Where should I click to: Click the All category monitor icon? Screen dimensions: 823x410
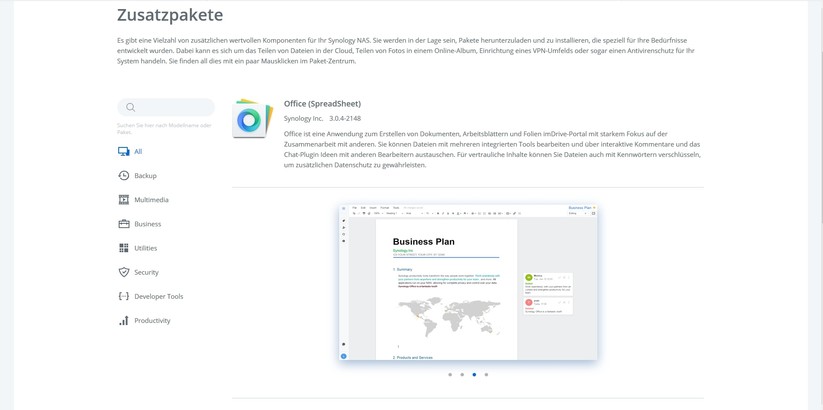pyautogui.click(x=123, y=152)
